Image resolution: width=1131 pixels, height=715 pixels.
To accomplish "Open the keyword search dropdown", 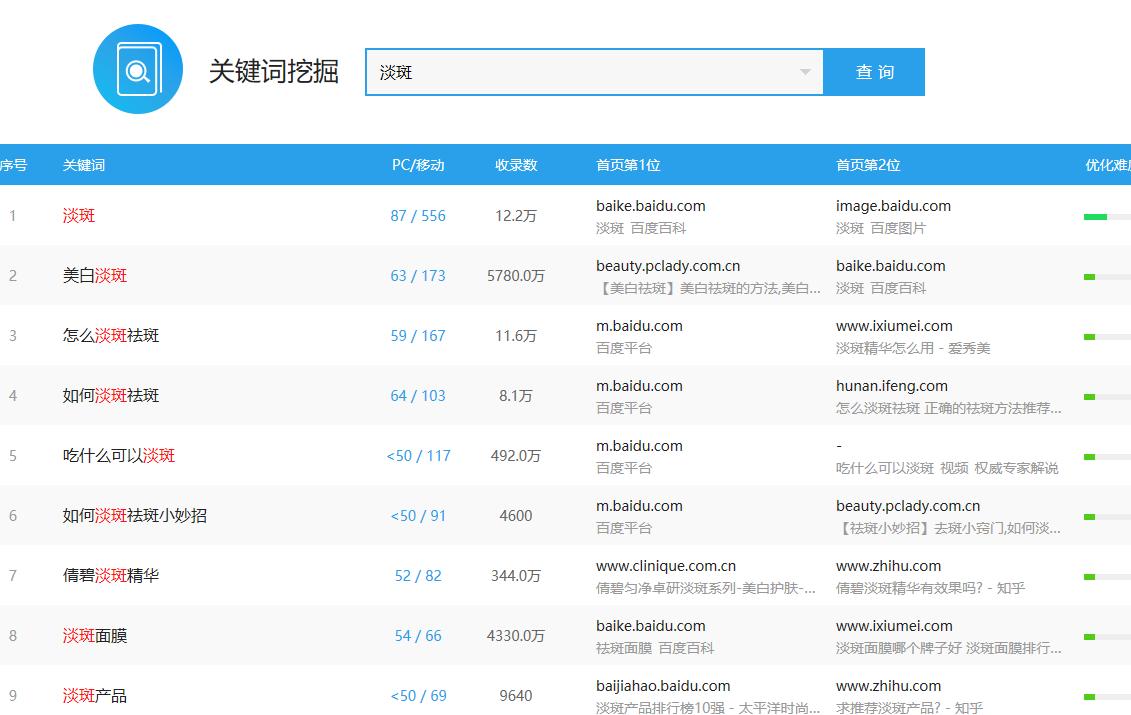I will pos(805,71).
